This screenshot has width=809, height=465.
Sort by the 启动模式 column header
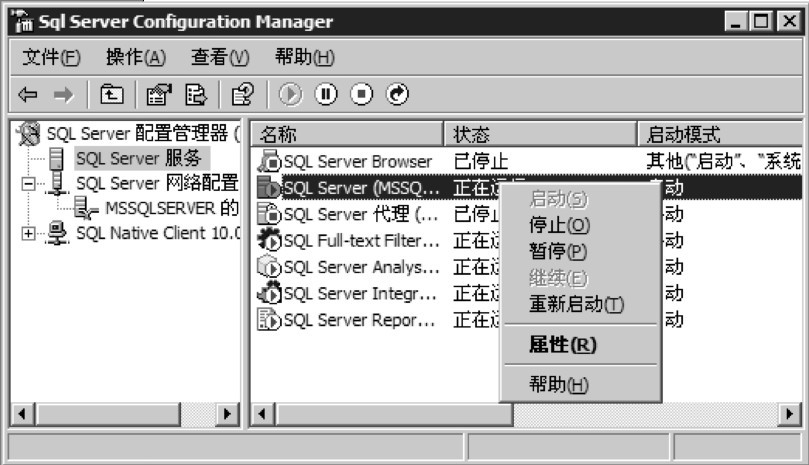click(720, 135)
